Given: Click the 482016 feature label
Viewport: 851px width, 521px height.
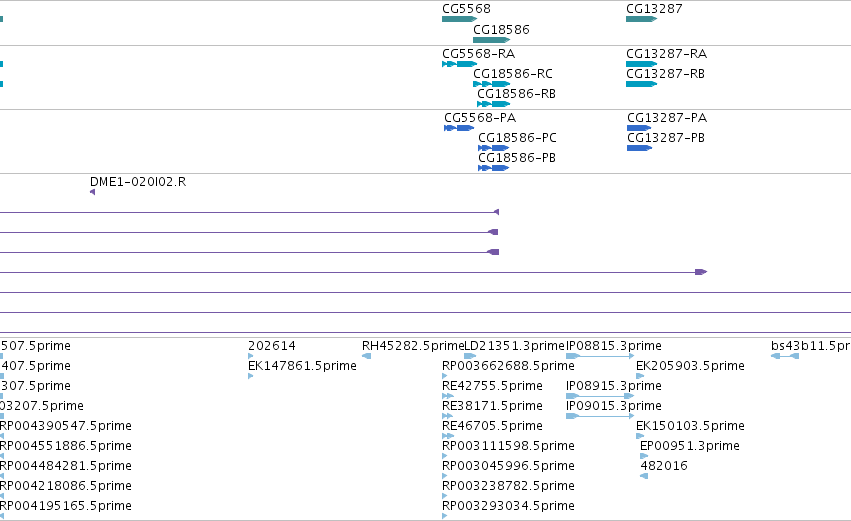Looking at the screenshot, I should (x=664, y=466).
